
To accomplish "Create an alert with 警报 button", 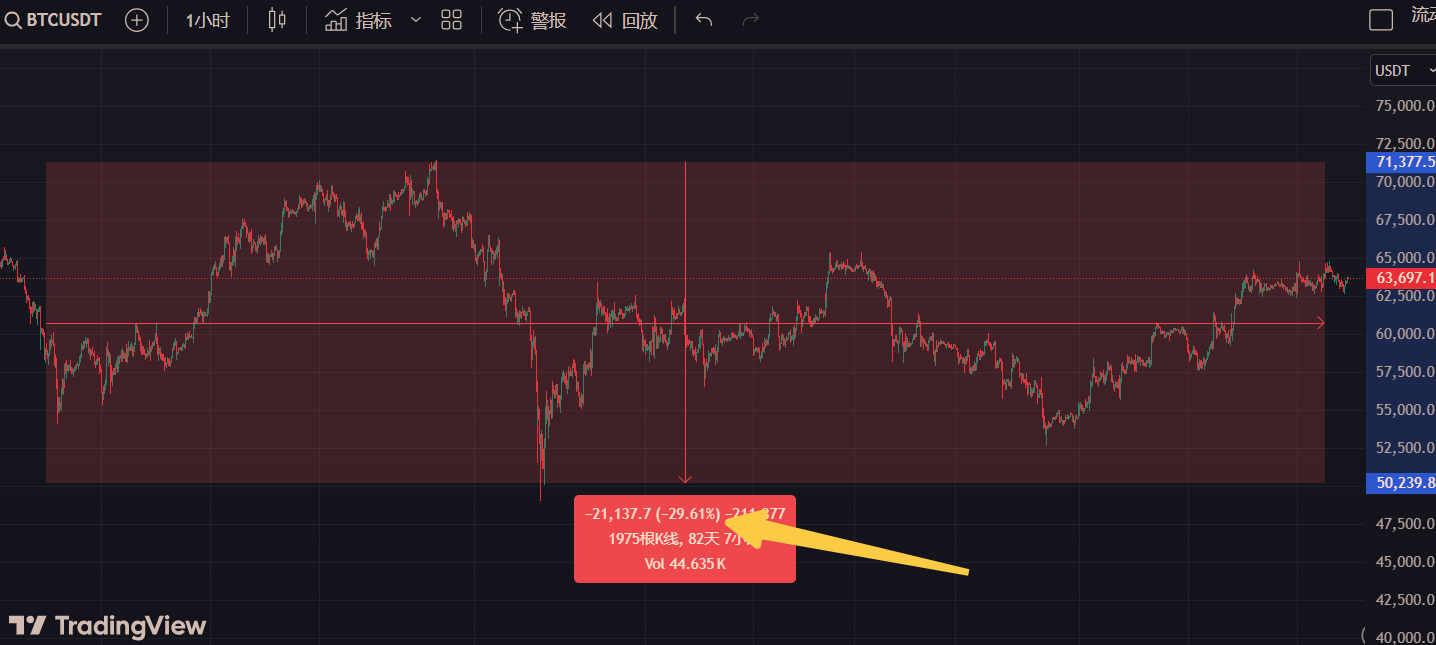I will (x=532, y=20).
